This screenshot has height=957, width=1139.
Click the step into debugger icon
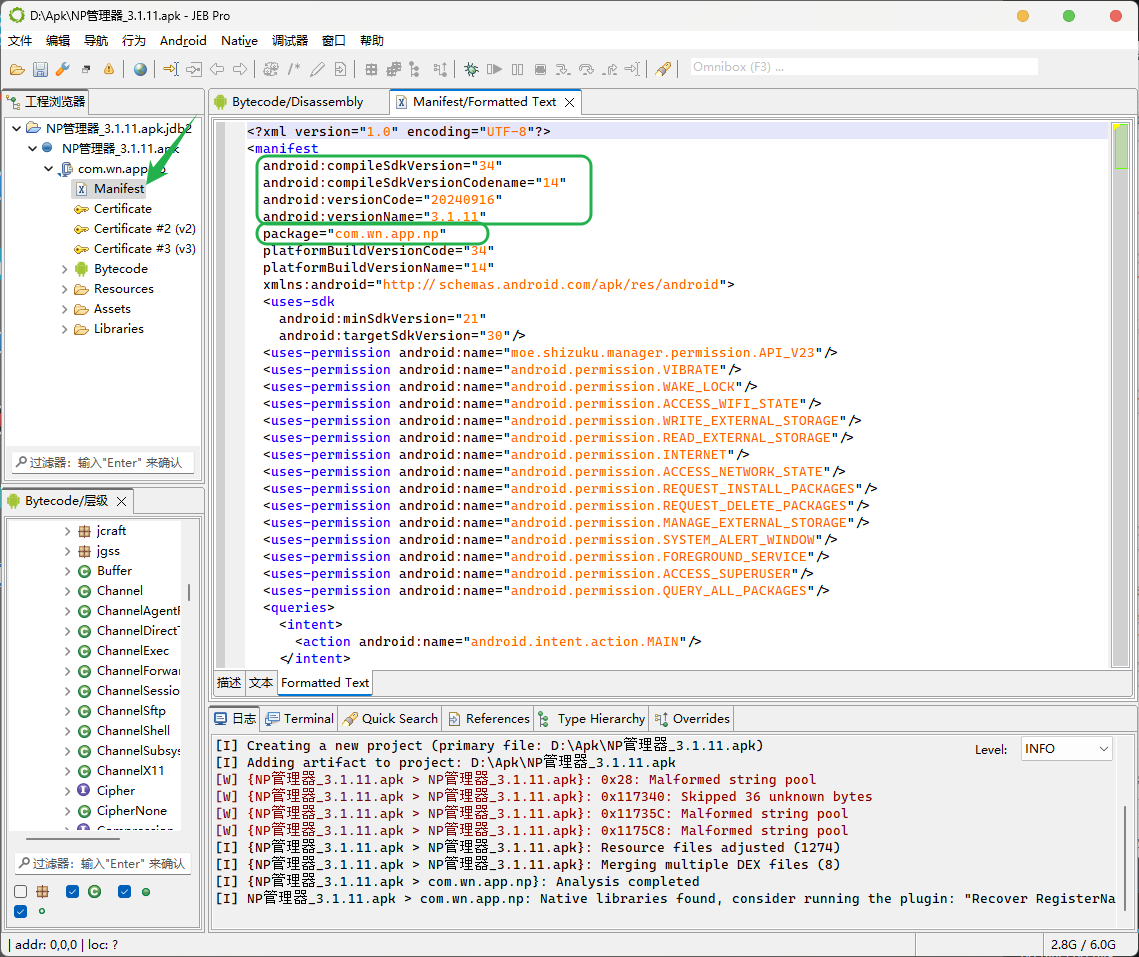click(563, 69)
